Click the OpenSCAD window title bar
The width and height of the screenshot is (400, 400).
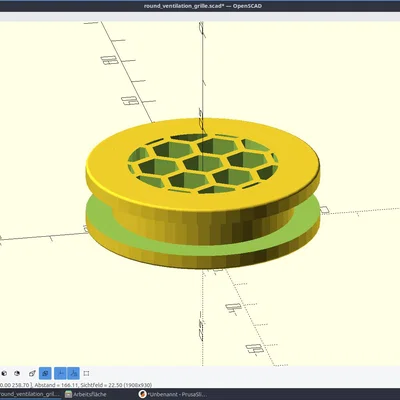tap(200, 6)
